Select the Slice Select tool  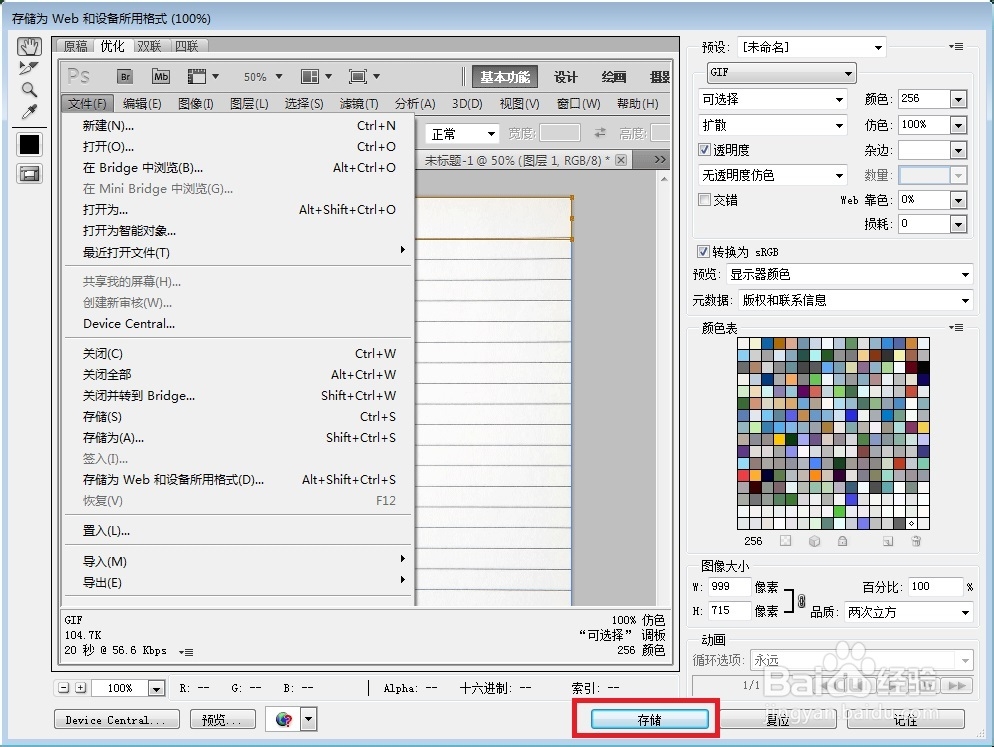point(29,68)
